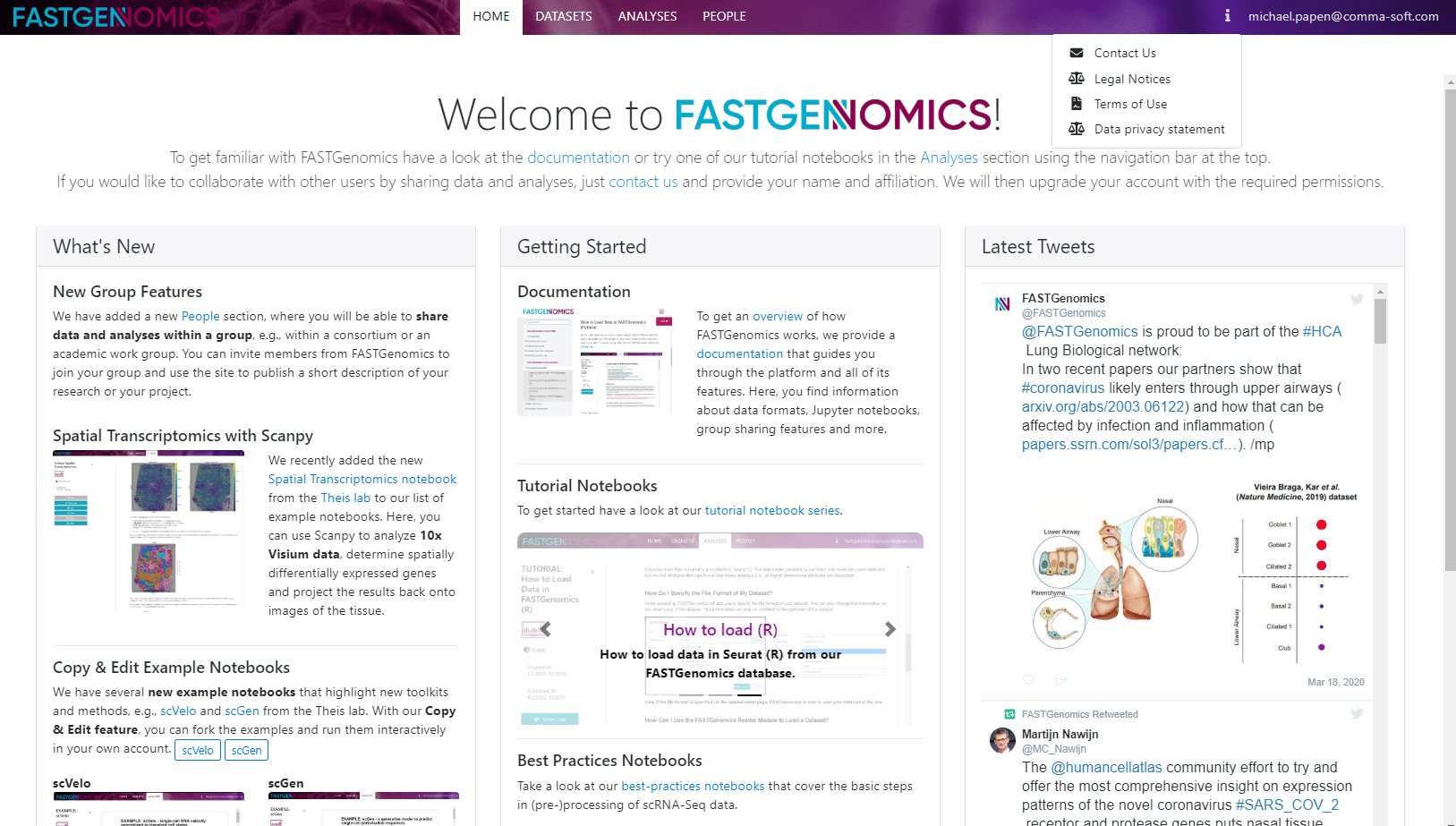Open the overview link in Documentation
This screenshot has height=826, width=1456.
pyautogui.click(x=778, y=316)
